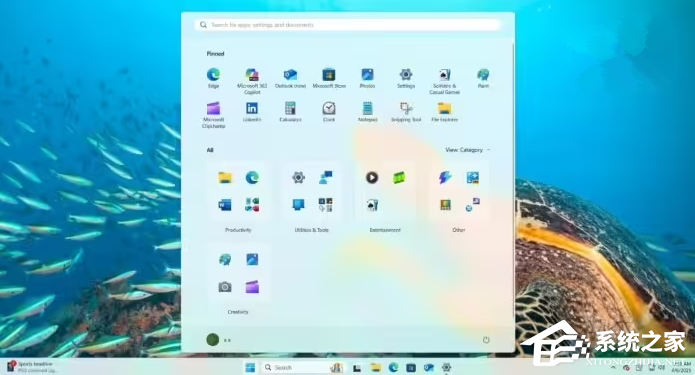Open the View: Category dropdown

point(468,150)
